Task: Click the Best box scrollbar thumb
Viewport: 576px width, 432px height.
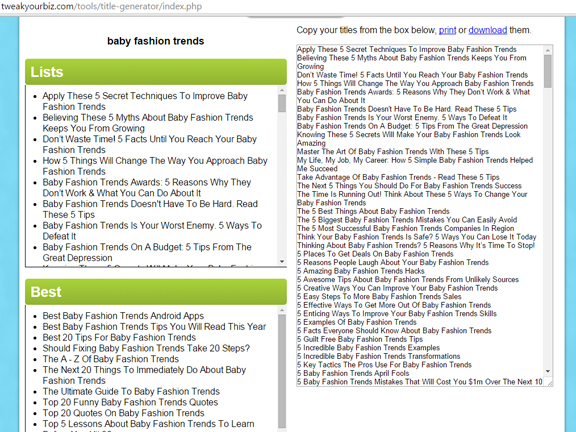Action: (x=282, y=371)
